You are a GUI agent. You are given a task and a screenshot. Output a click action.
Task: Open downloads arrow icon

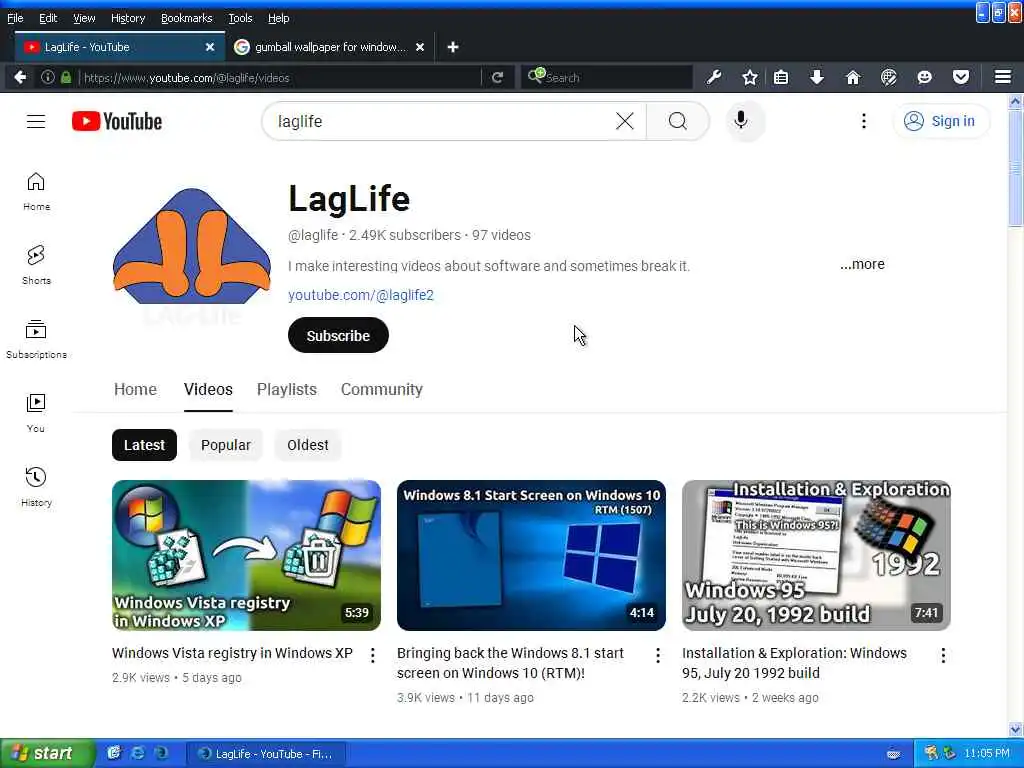[x=816, y=78]
